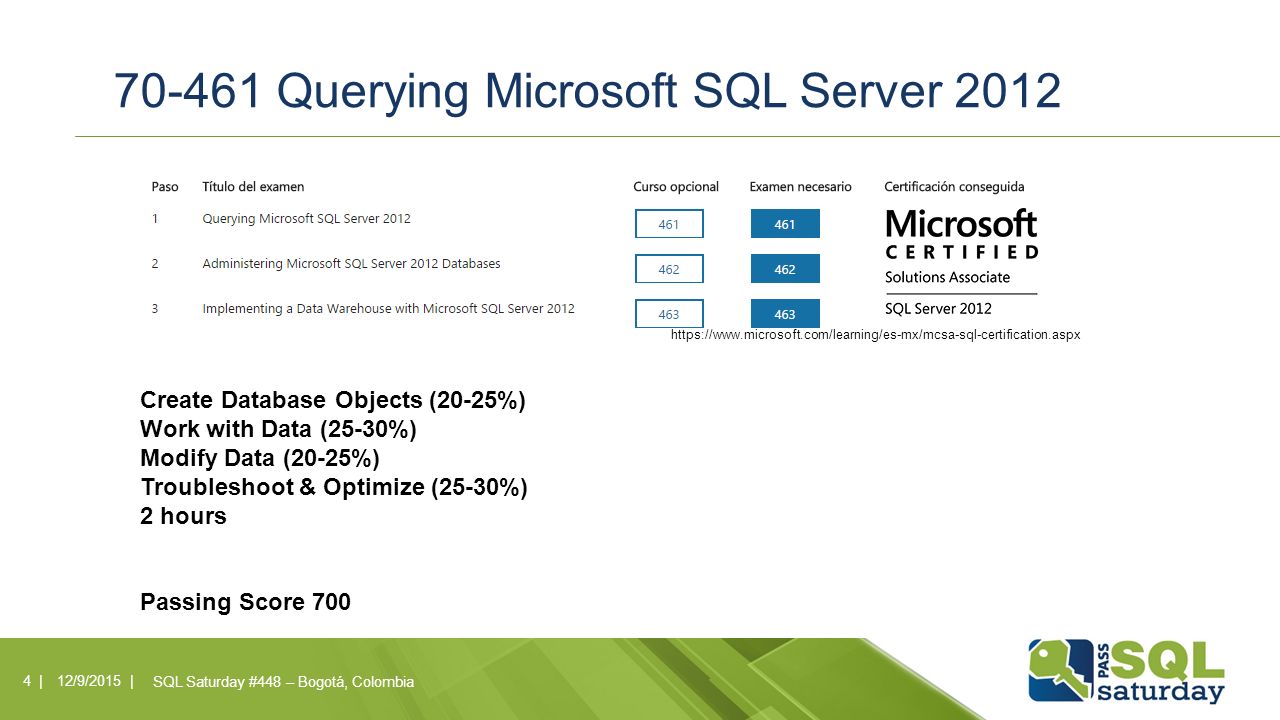Select row 'Querying Microsoft SQL Server 2012'
The image size is (1280, 720).
click(x=306, y=219)
